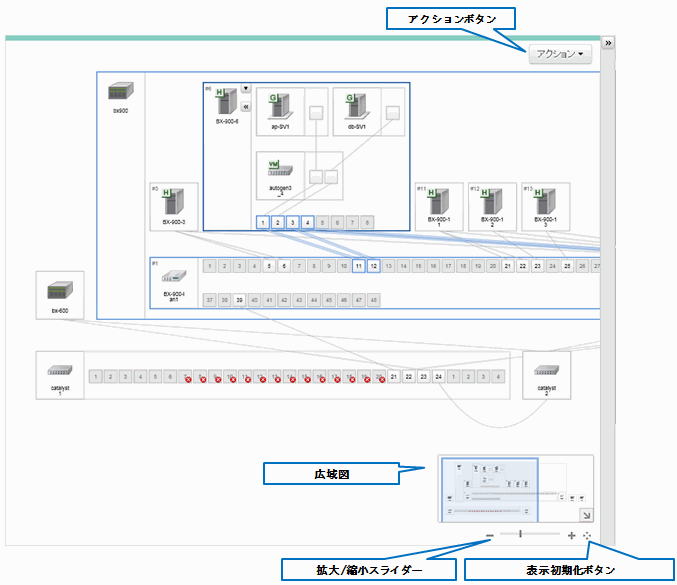Select port 23 on catalyst 1
The height and width of the screenshot is (585, 677).
tap(424, 376)
